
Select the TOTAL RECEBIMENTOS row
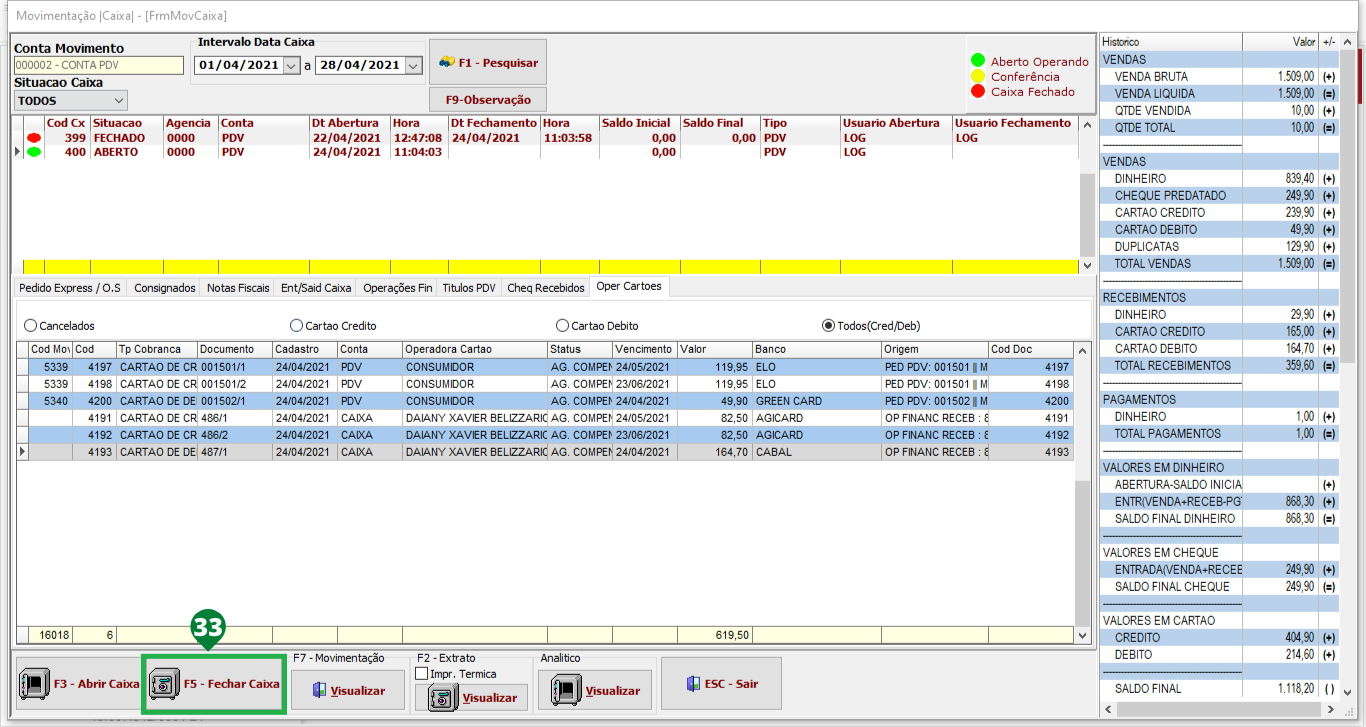[1219, 365]
